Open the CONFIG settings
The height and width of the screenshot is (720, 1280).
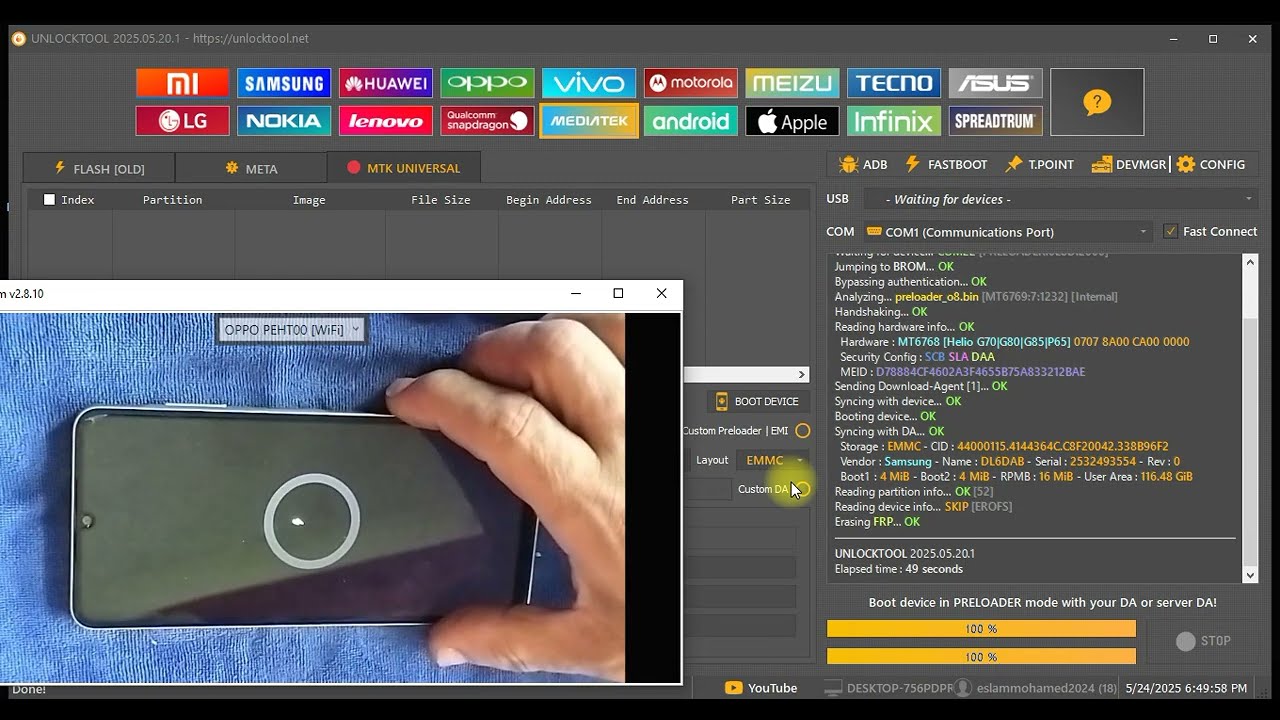click(1211, 165)
